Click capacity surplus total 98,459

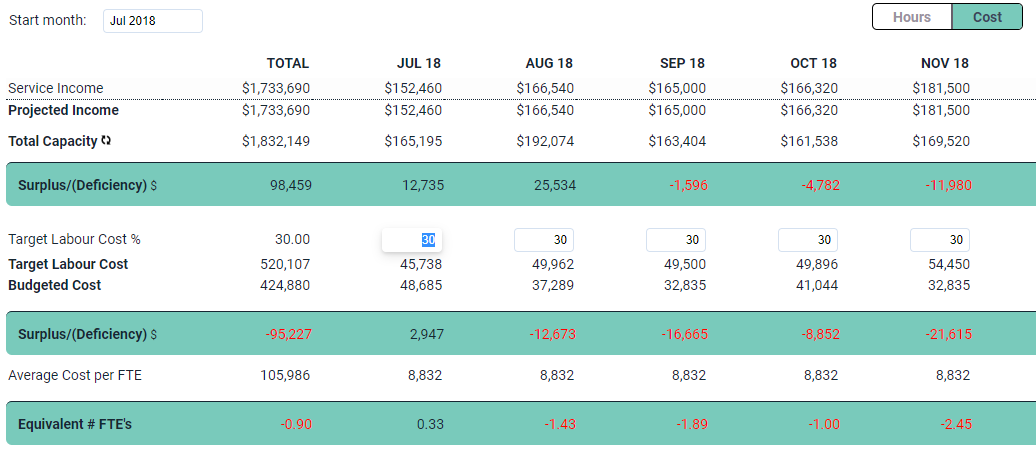[x=291, y=186]
